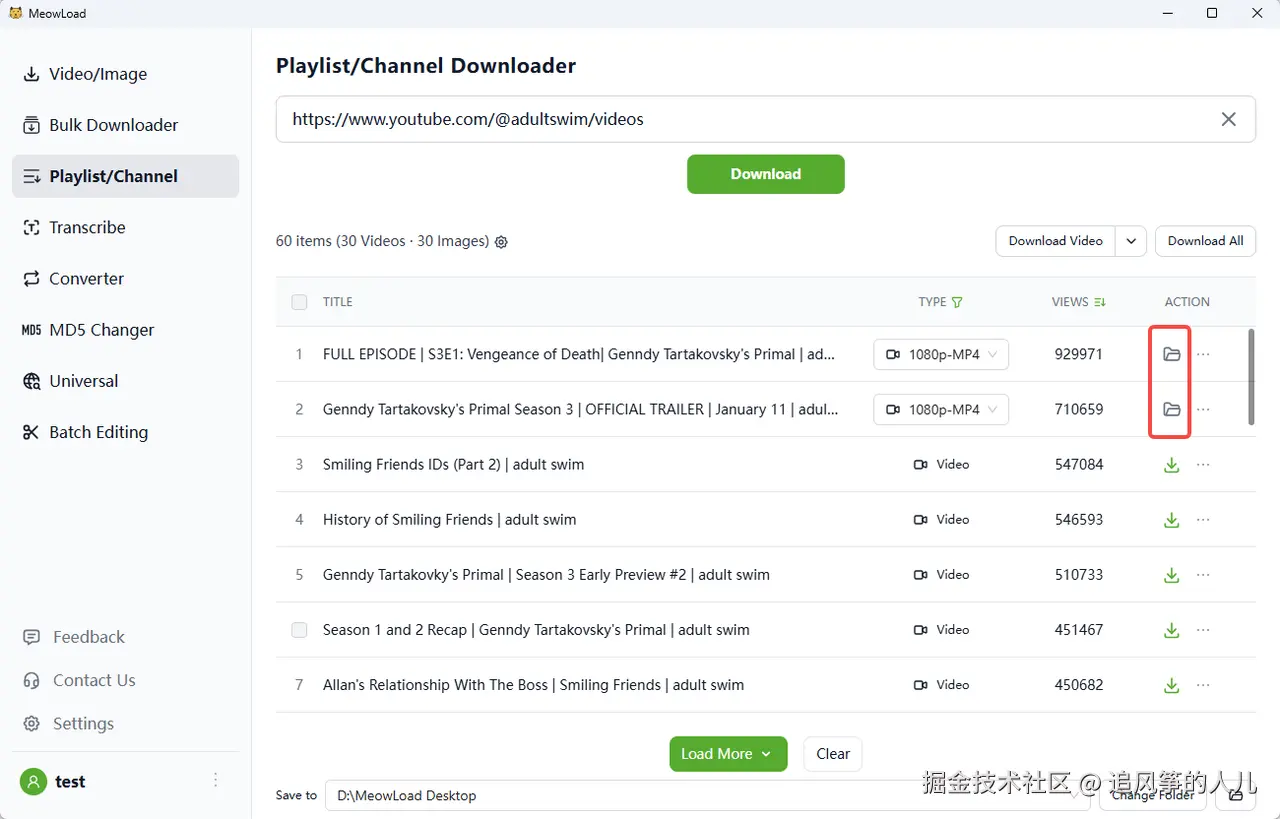Tick the select-all checkbox in table header
Screen dimensions: 1280x819
[x=299, y=302]
